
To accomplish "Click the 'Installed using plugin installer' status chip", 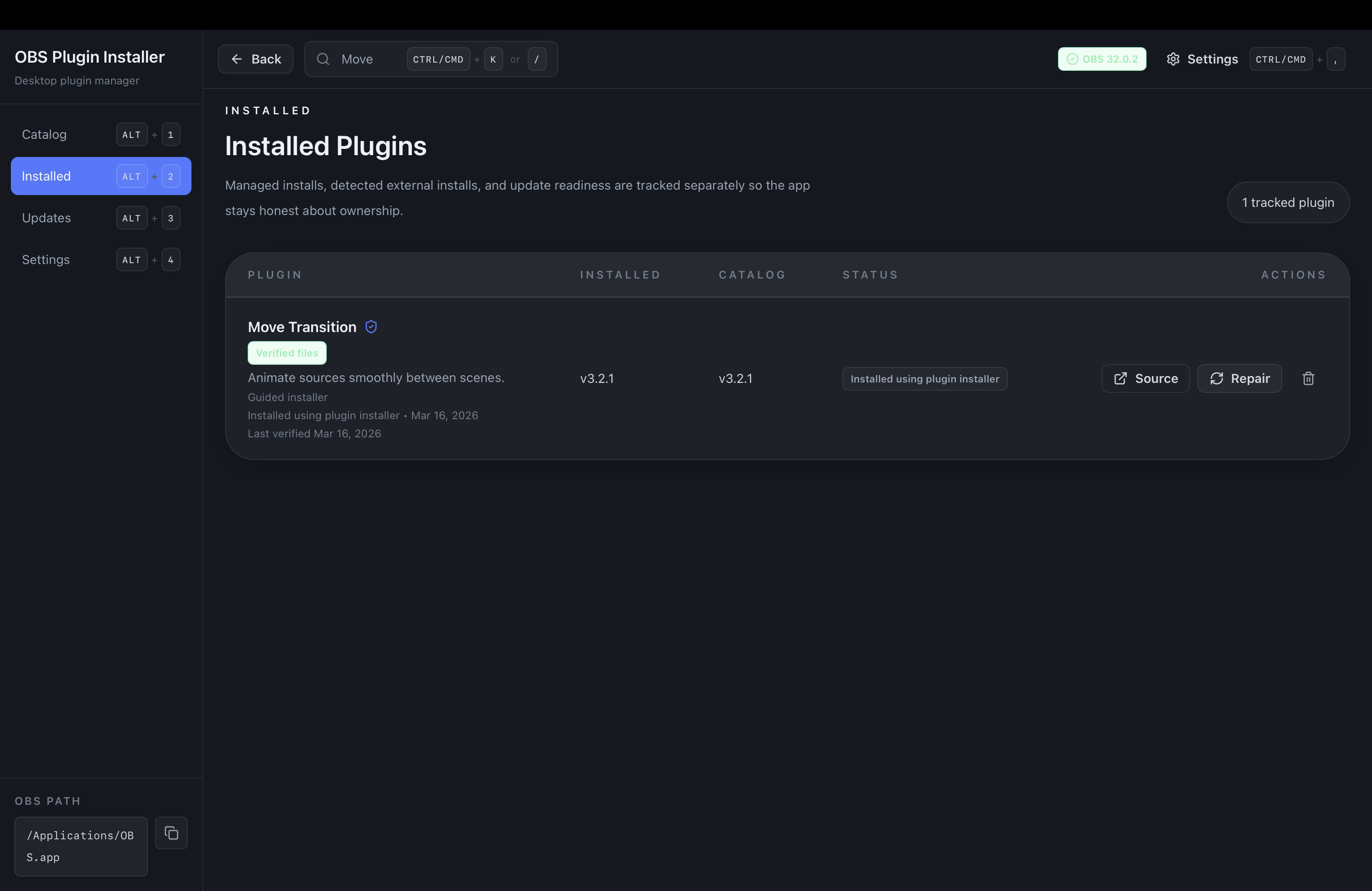I will tap(924, 379).
